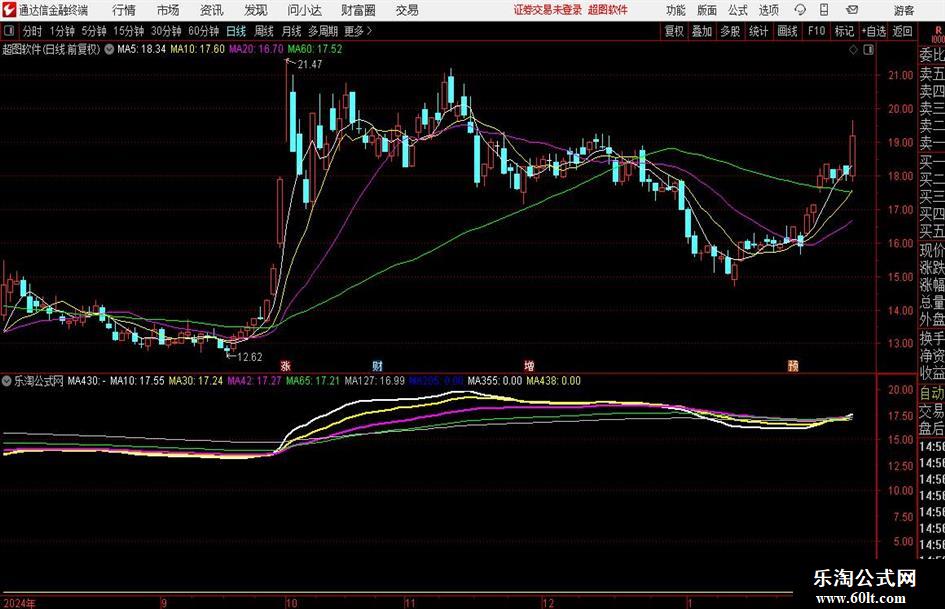945x609 pixels.
Task: Switch to 月线 monthly period
Action: (291, 31)
